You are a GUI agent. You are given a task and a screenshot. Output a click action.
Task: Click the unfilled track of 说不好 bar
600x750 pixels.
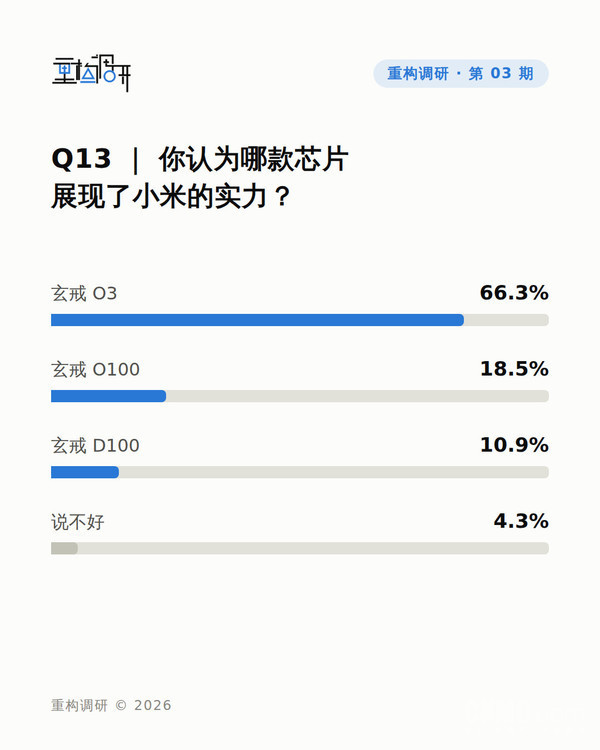click(313, 548)
